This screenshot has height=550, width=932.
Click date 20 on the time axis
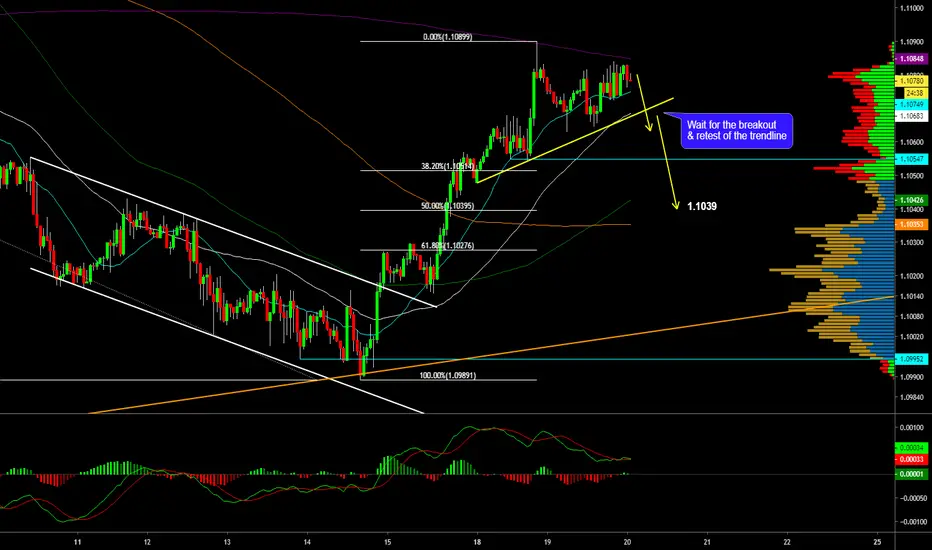(x=627, y=542)
